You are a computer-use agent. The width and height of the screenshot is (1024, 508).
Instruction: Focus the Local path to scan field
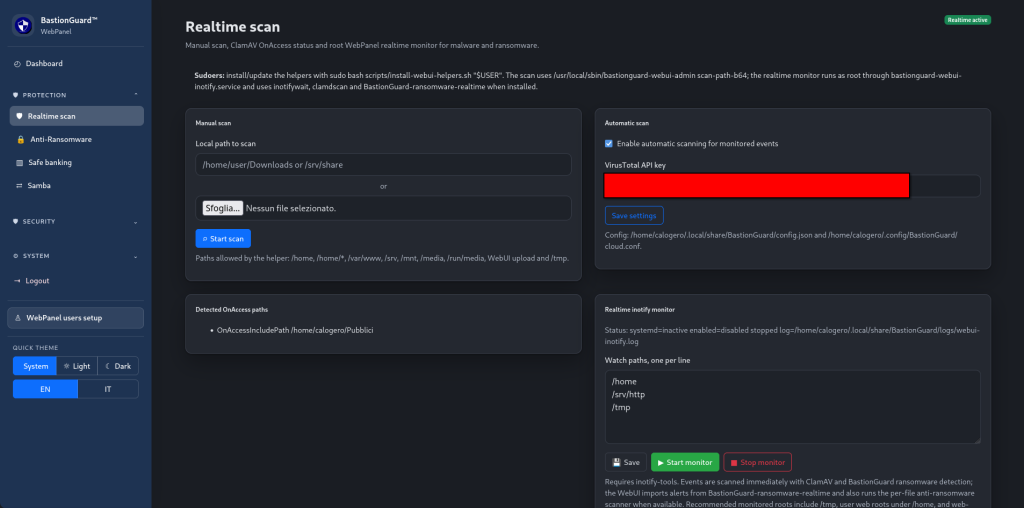coord(383,165)
